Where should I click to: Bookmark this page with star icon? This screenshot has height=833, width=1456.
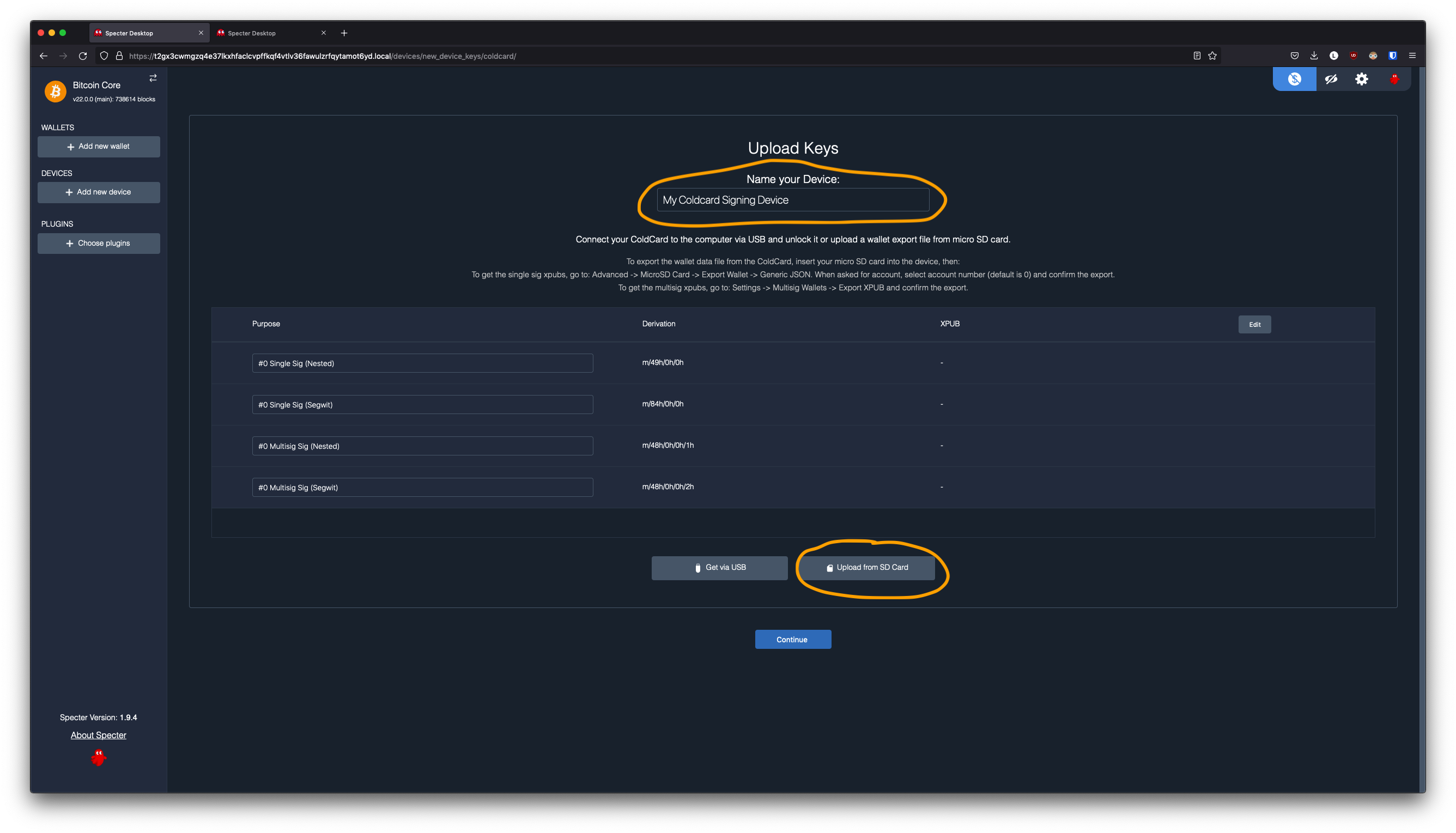point(1212,56)
